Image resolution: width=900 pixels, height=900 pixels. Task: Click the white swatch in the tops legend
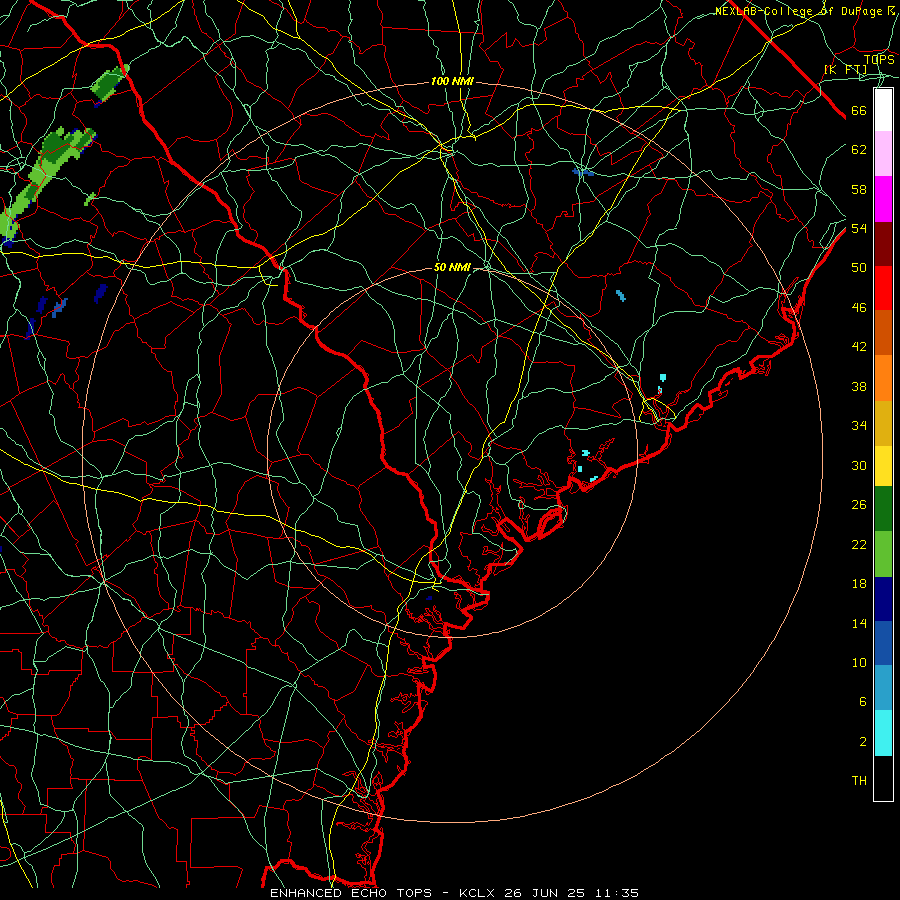point(883,110)
